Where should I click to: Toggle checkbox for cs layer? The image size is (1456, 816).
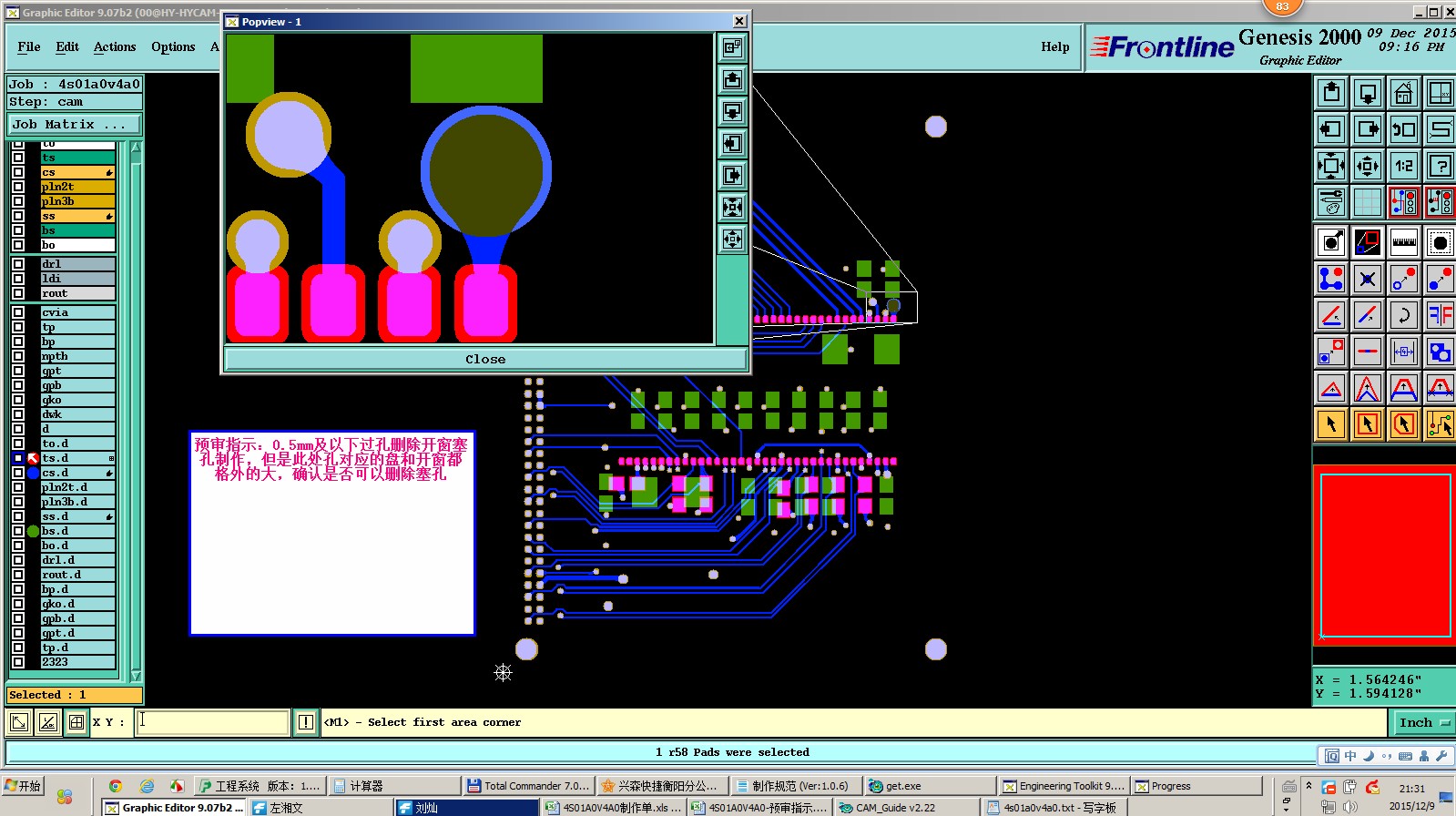click(18, 172)
